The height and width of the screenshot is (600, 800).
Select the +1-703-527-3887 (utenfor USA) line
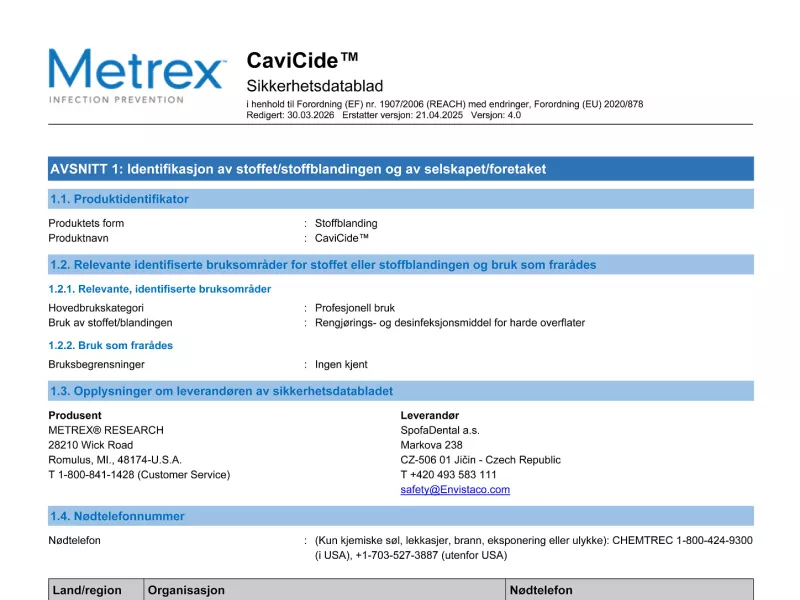[411, 555]
